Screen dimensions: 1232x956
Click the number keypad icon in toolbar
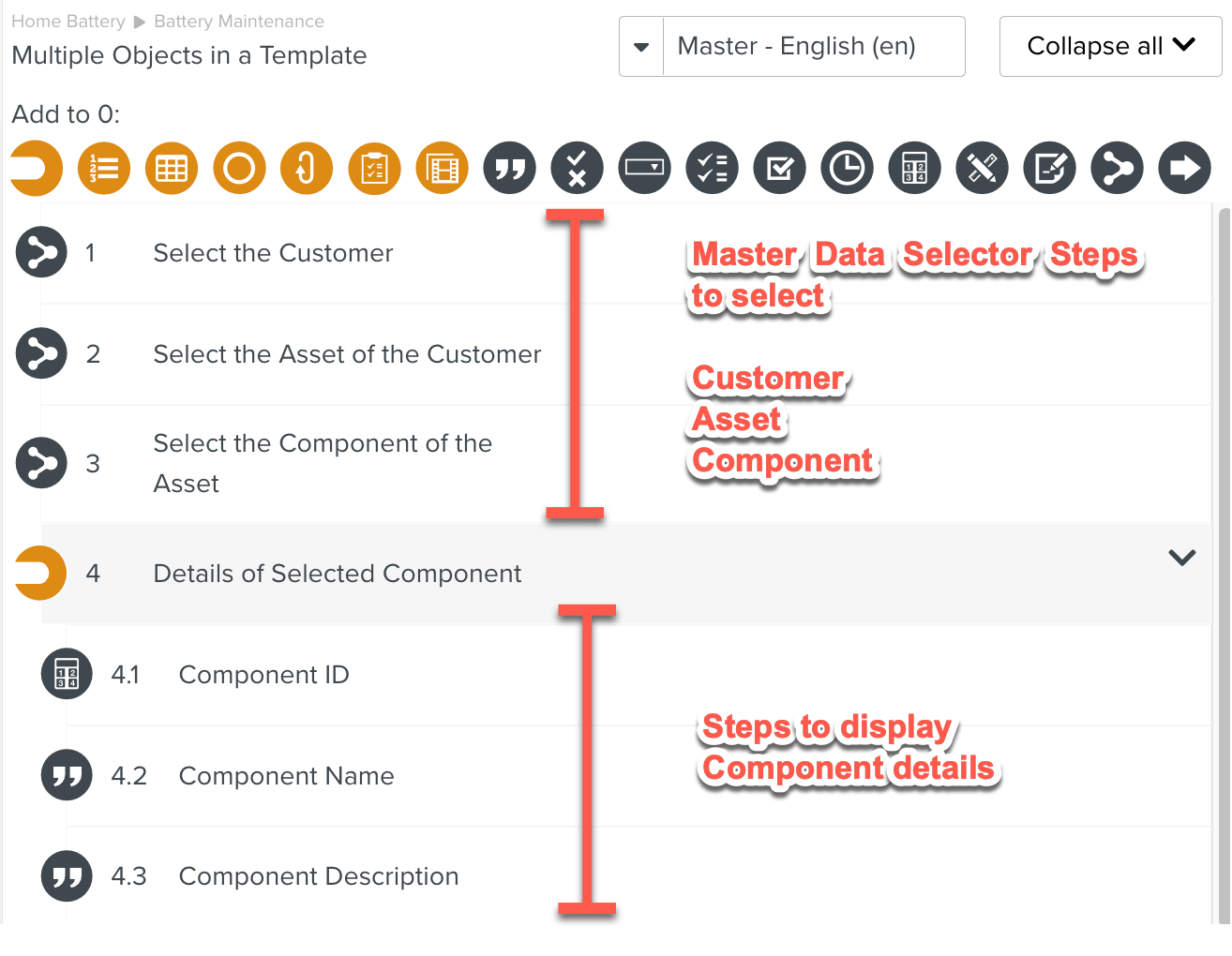(914, 169)
